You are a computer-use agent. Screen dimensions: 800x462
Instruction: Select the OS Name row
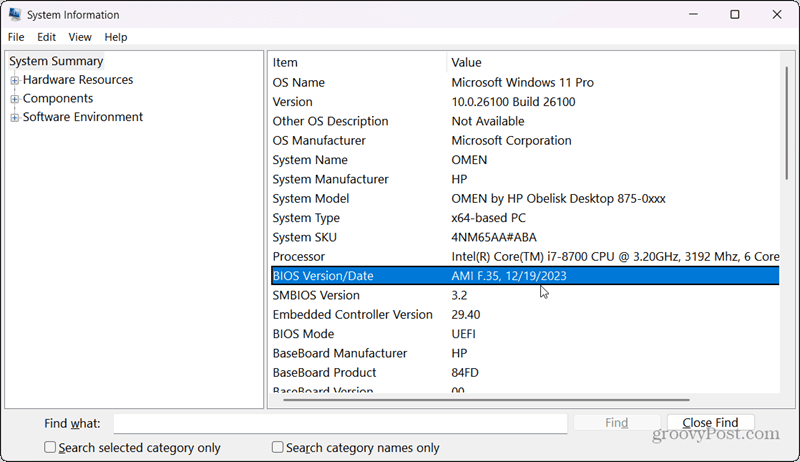[525, 82]
